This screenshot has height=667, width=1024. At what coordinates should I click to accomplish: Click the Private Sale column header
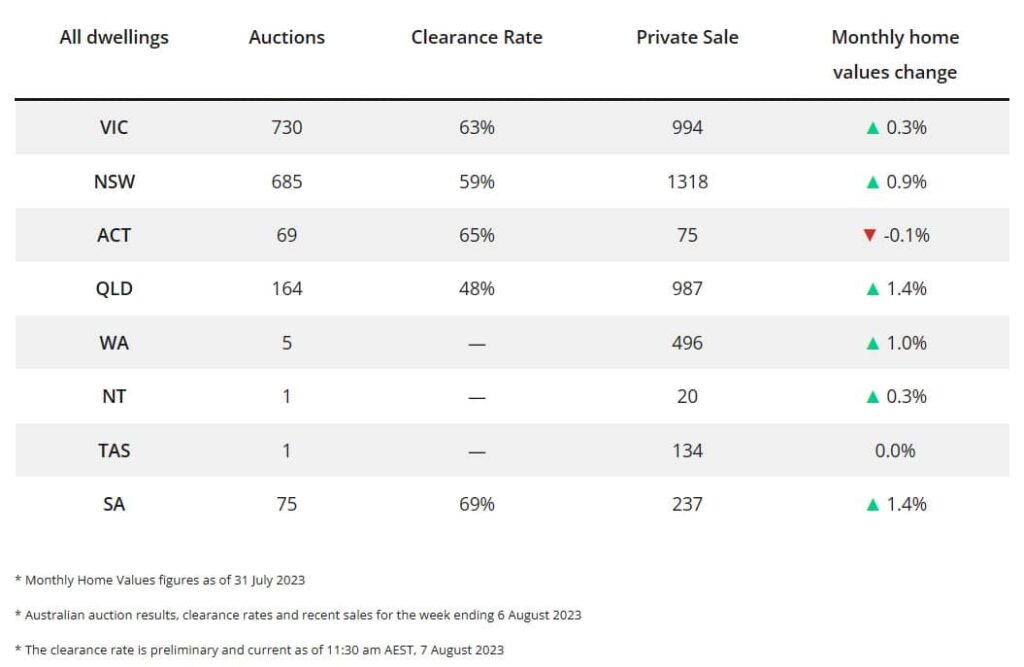click(x=687, y=38)
